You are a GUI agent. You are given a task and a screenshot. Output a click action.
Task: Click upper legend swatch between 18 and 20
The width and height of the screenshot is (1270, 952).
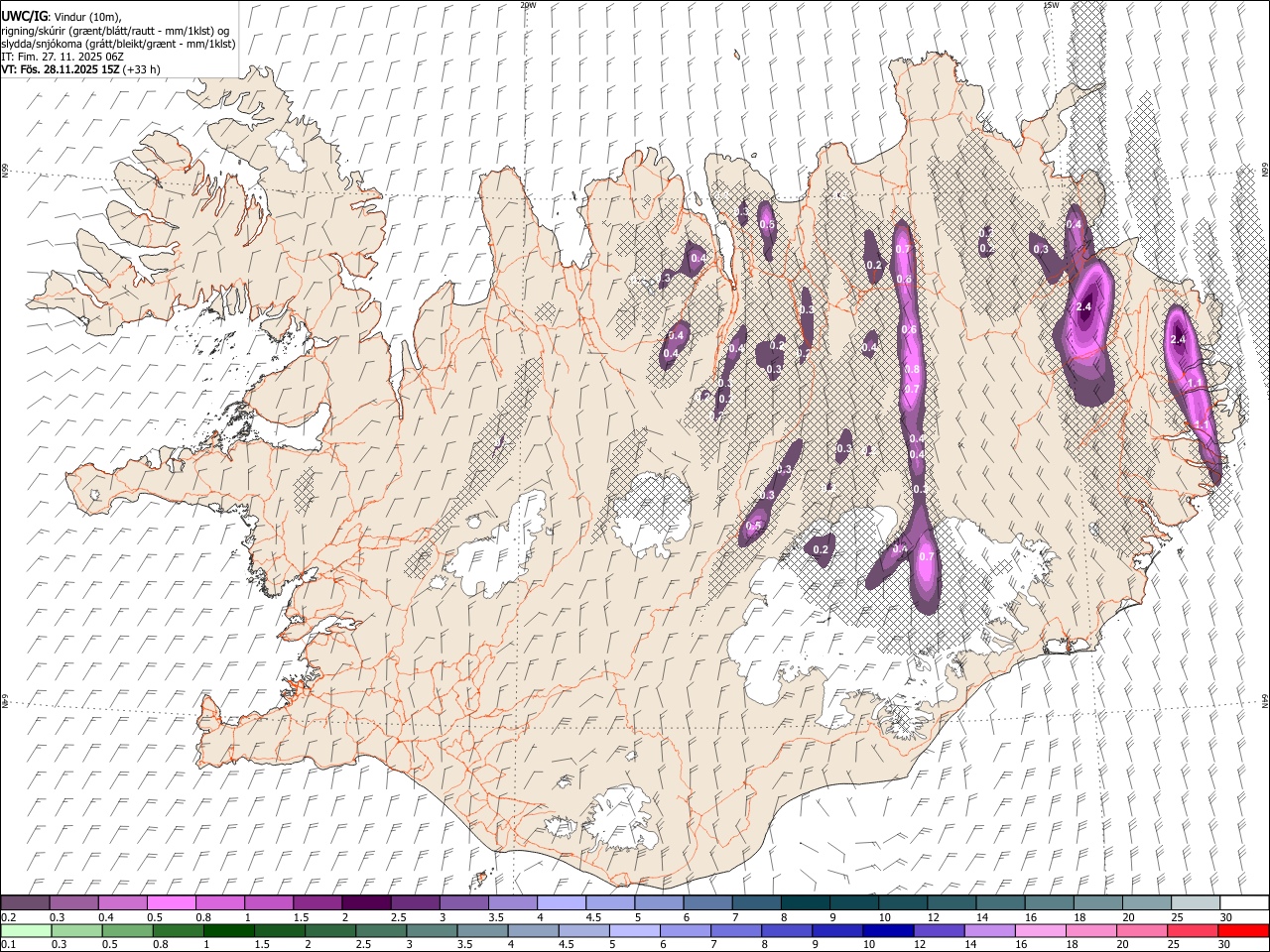pos(1097,902)
